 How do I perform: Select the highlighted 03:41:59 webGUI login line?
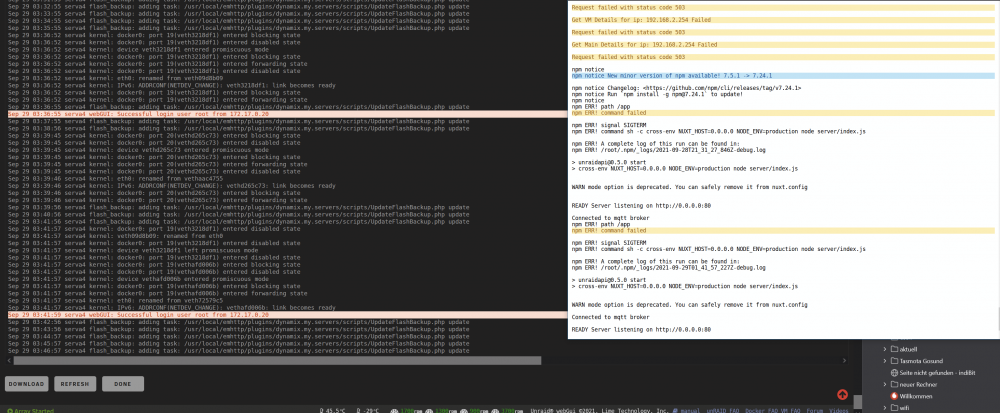pos(287,315)
